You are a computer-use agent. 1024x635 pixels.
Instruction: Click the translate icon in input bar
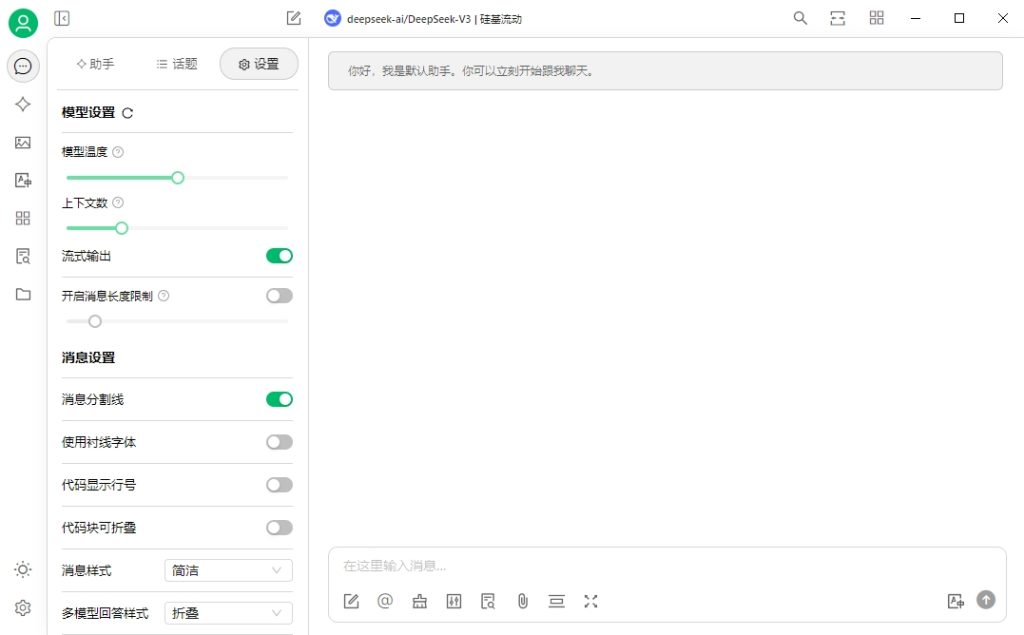[x=955, y=601]
